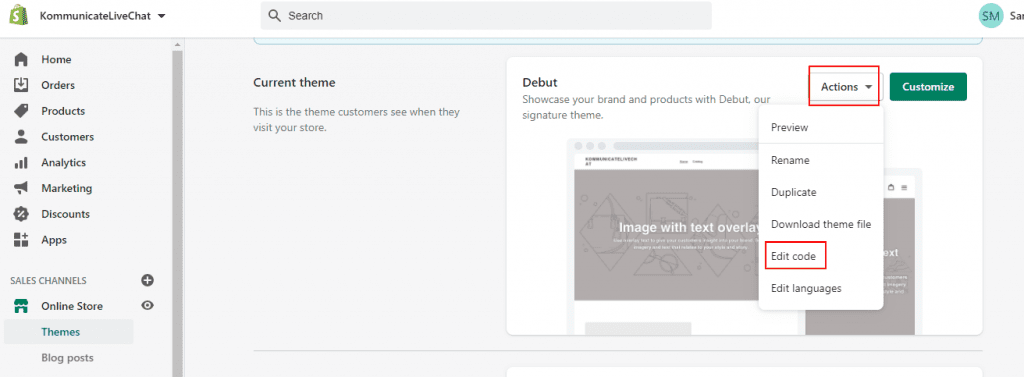1024x377 pixels.
Task: Click the Search input field
Action: click(486, 15)
